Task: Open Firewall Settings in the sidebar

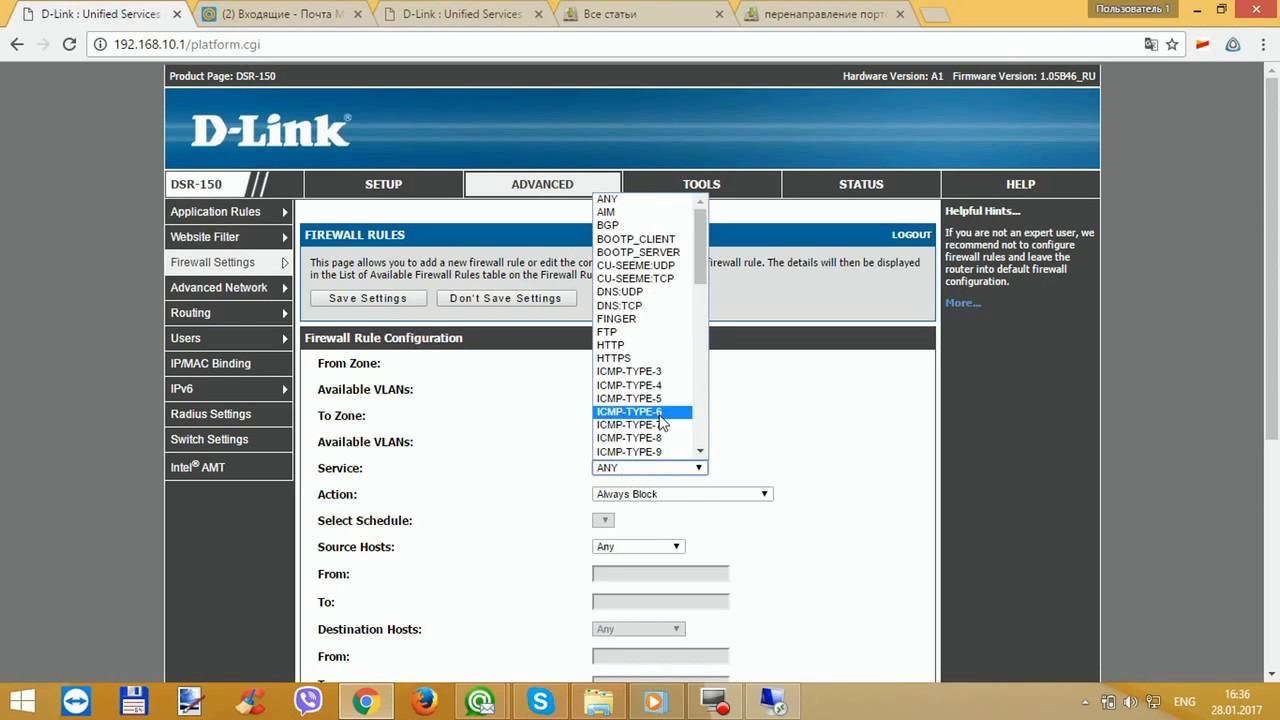Action: pos(228,262)
